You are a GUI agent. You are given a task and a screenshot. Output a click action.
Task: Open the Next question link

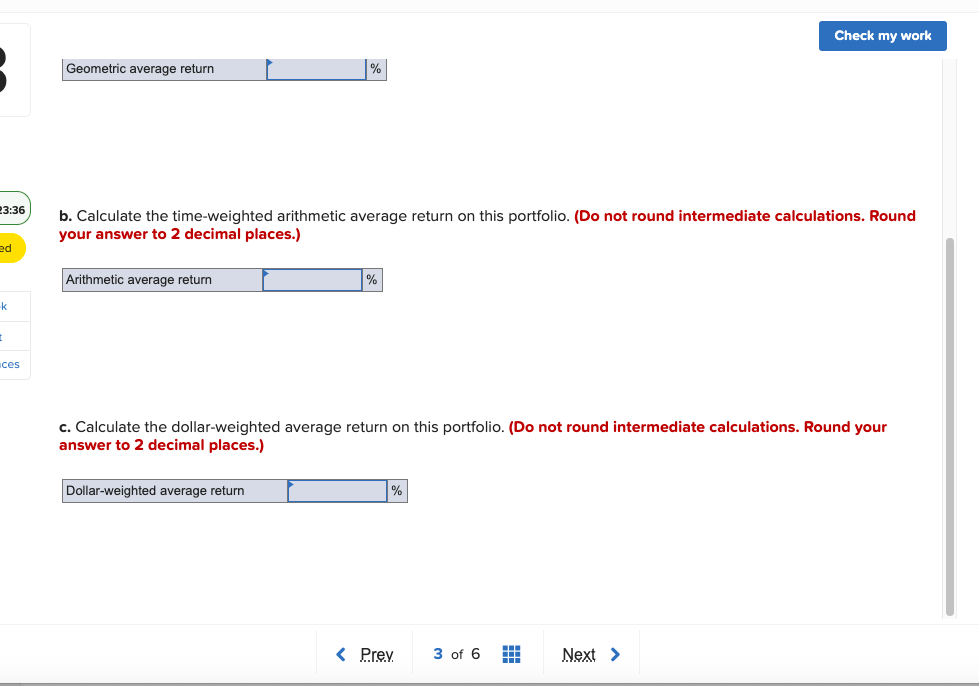(x=579, y=654)
